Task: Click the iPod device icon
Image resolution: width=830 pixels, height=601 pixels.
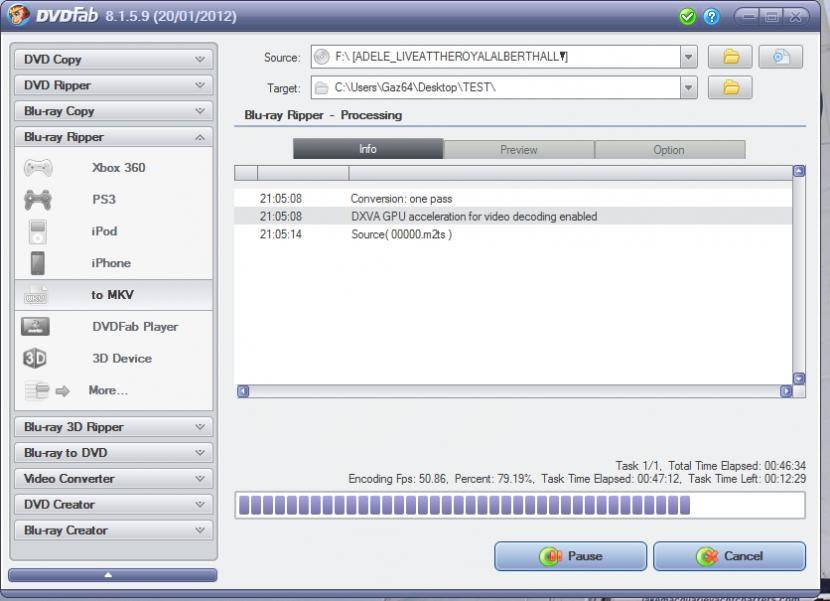Action: (x=38, y=231)
